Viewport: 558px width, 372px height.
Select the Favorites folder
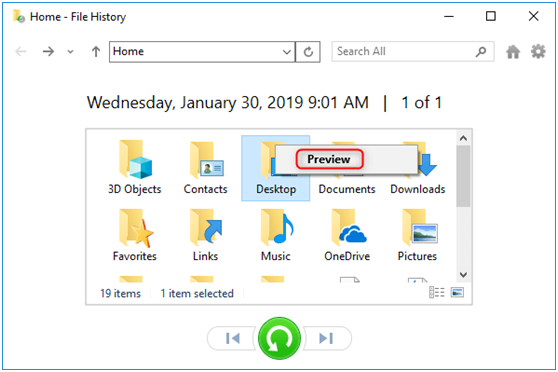click(135, 235)
